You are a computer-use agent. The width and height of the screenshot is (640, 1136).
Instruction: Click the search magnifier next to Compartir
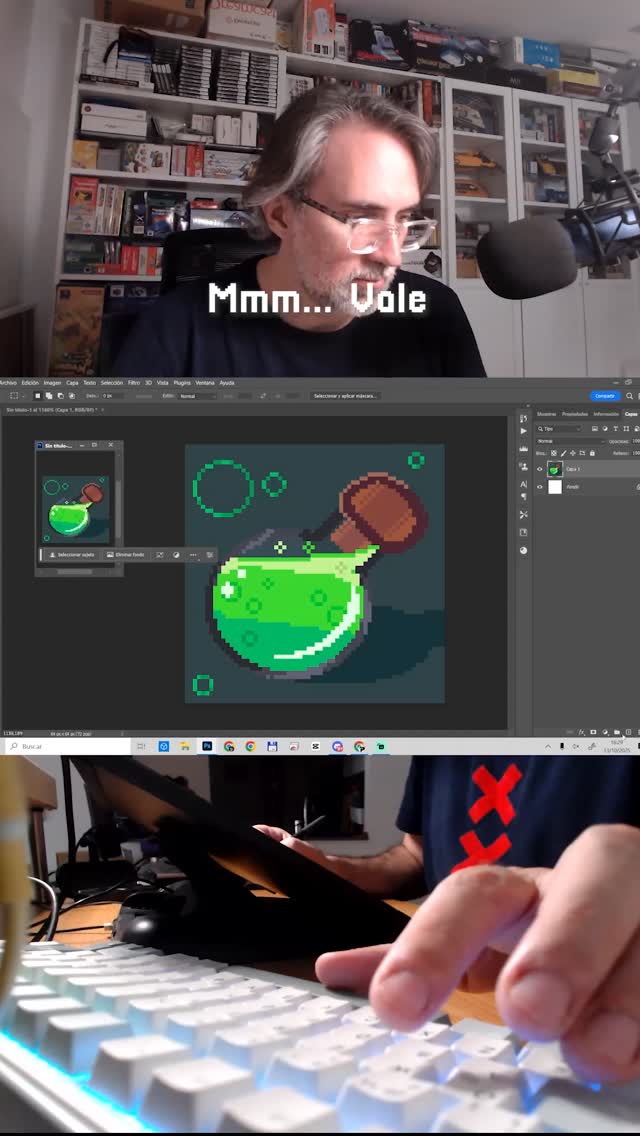[629, 396]
